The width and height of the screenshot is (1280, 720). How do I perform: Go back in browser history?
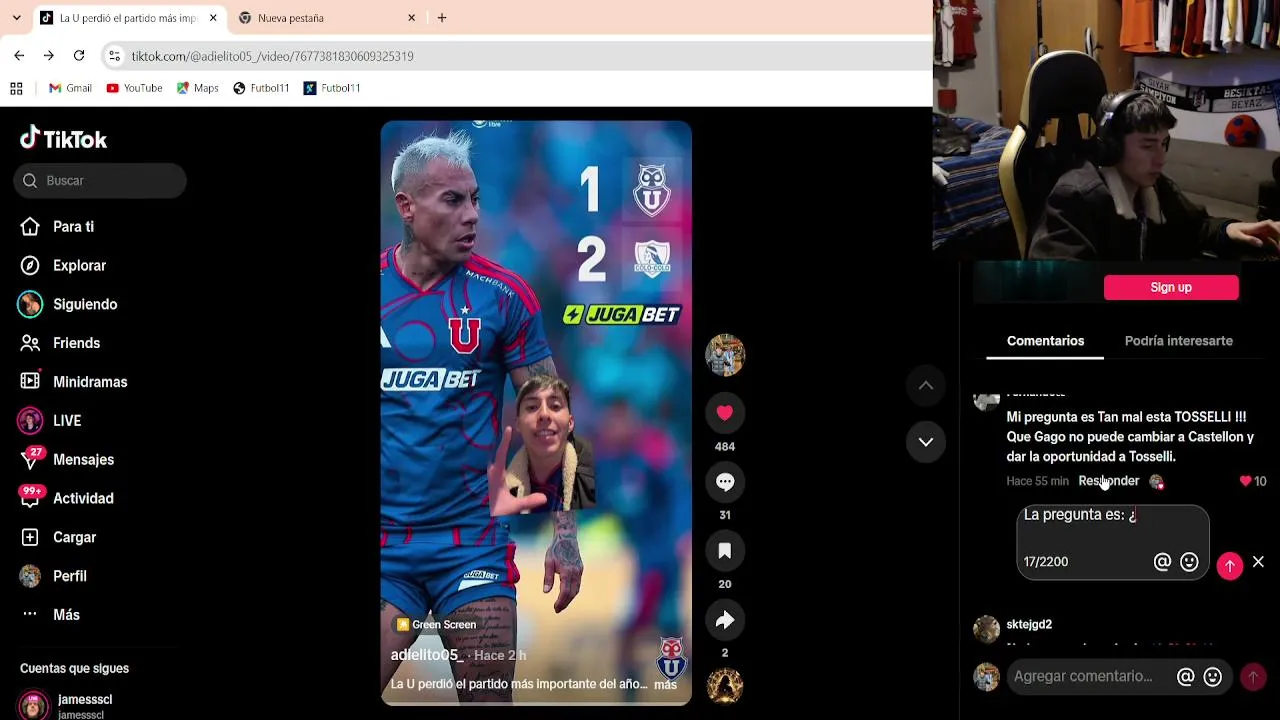(19, 56)
